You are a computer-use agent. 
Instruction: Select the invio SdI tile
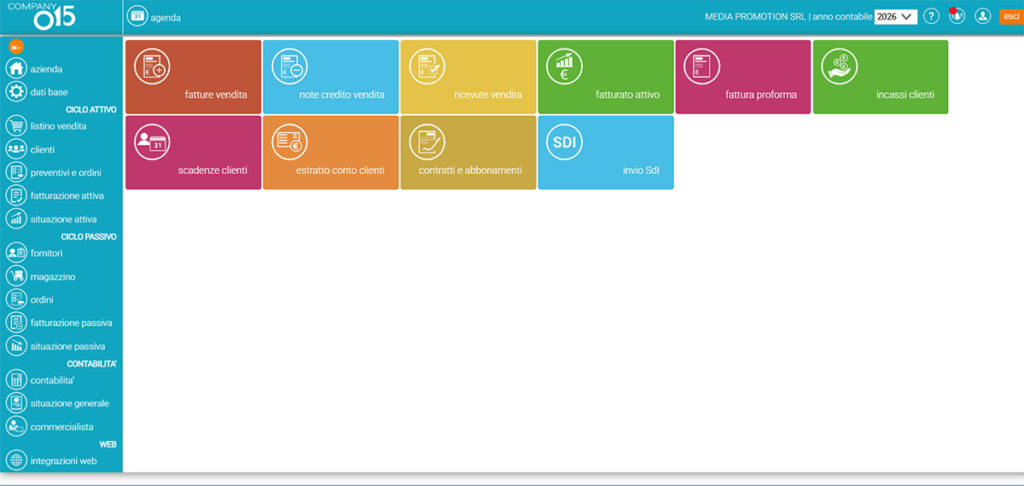606,153
